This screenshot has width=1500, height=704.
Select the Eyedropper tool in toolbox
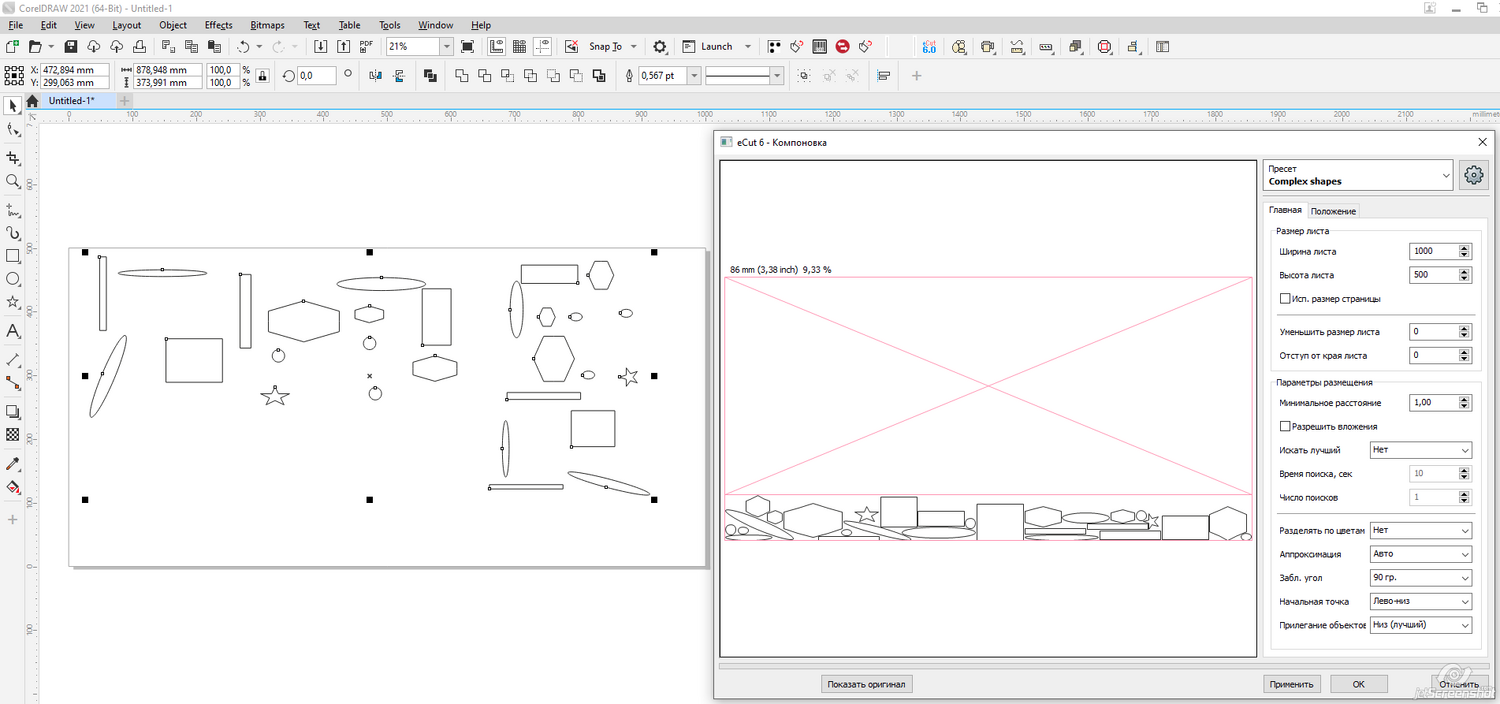click(x=13, y=464)
